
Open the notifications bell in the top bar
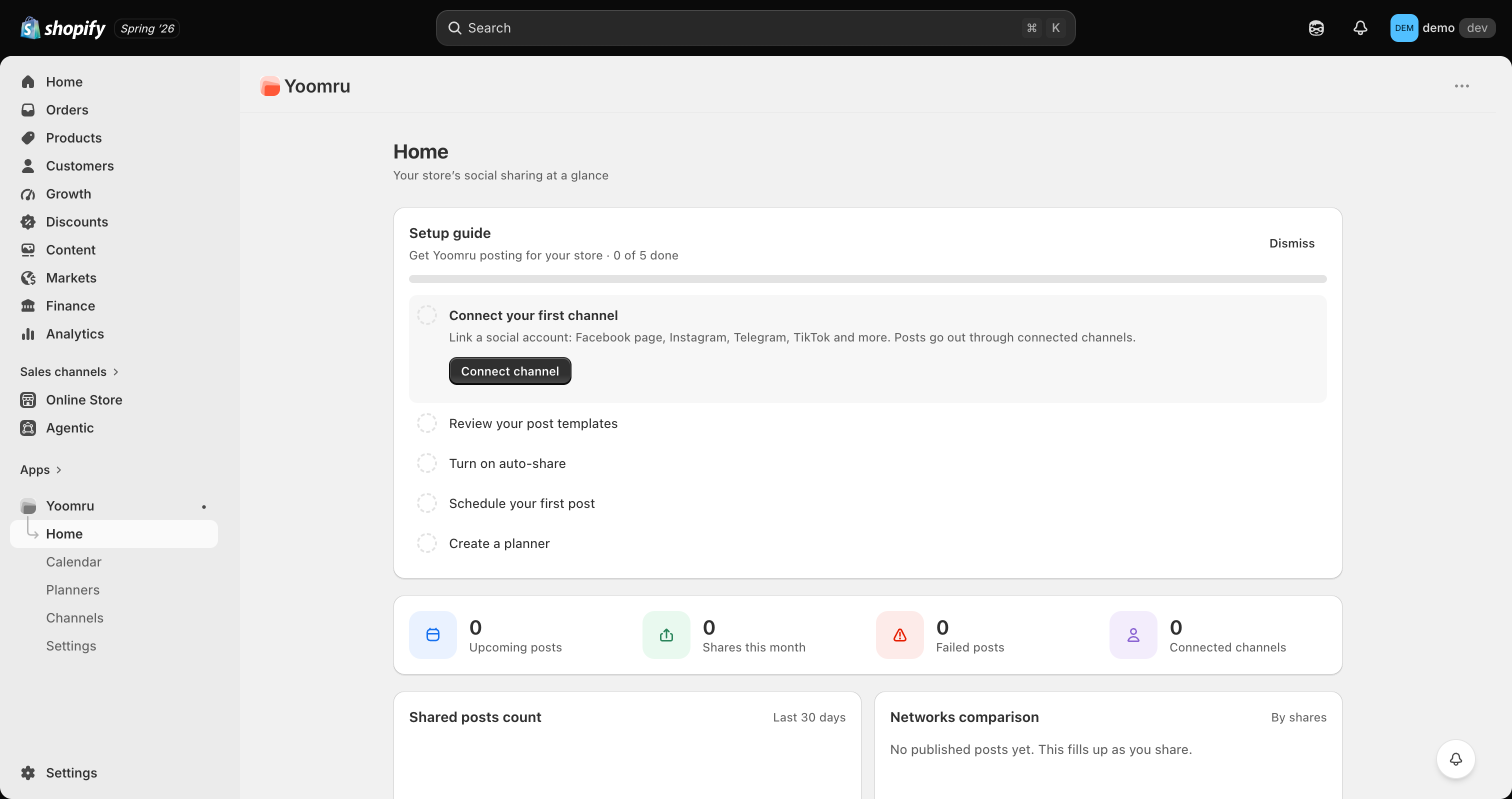click(x=1360, y=27)
